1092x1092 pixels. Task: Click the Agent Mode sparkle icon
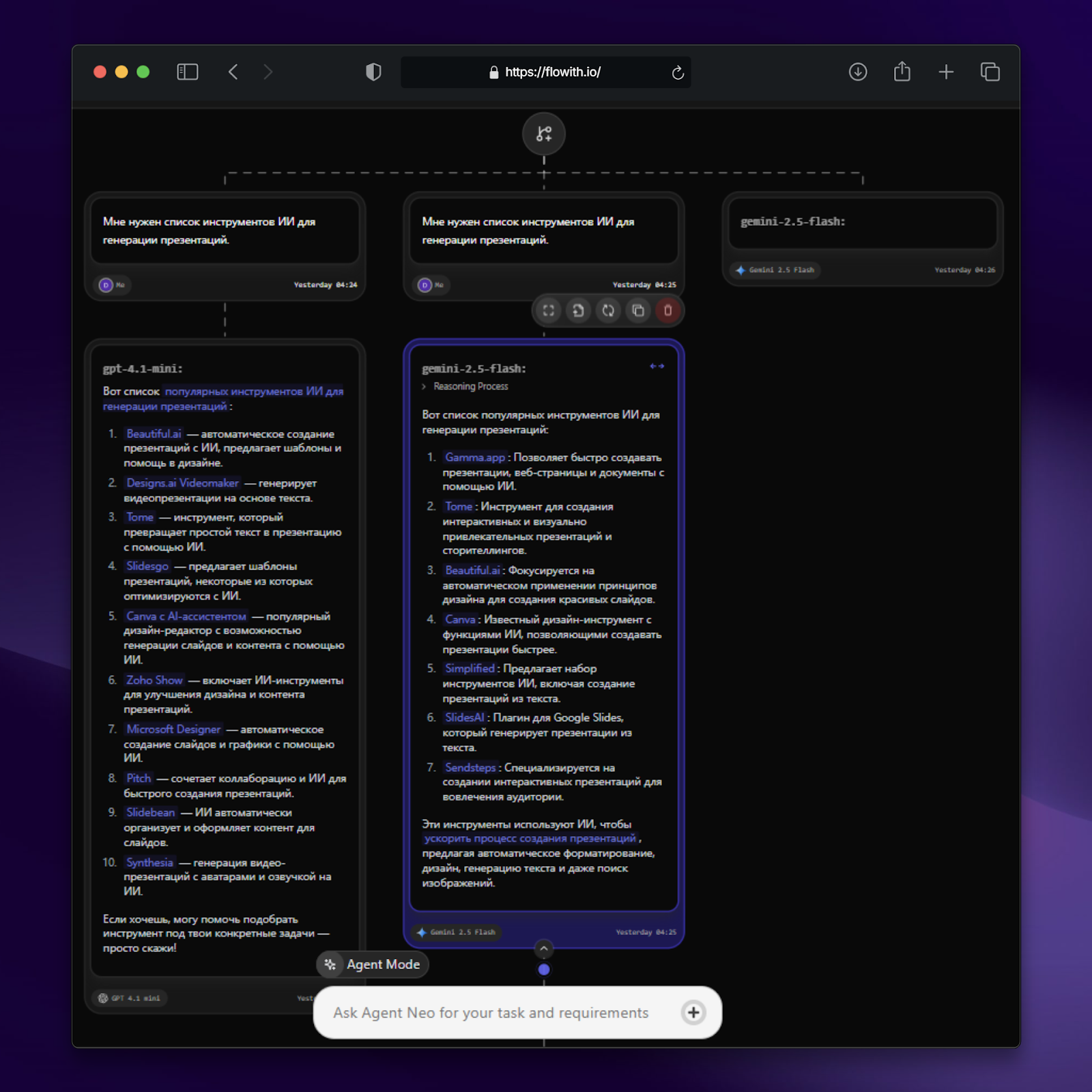pos(330,964)
